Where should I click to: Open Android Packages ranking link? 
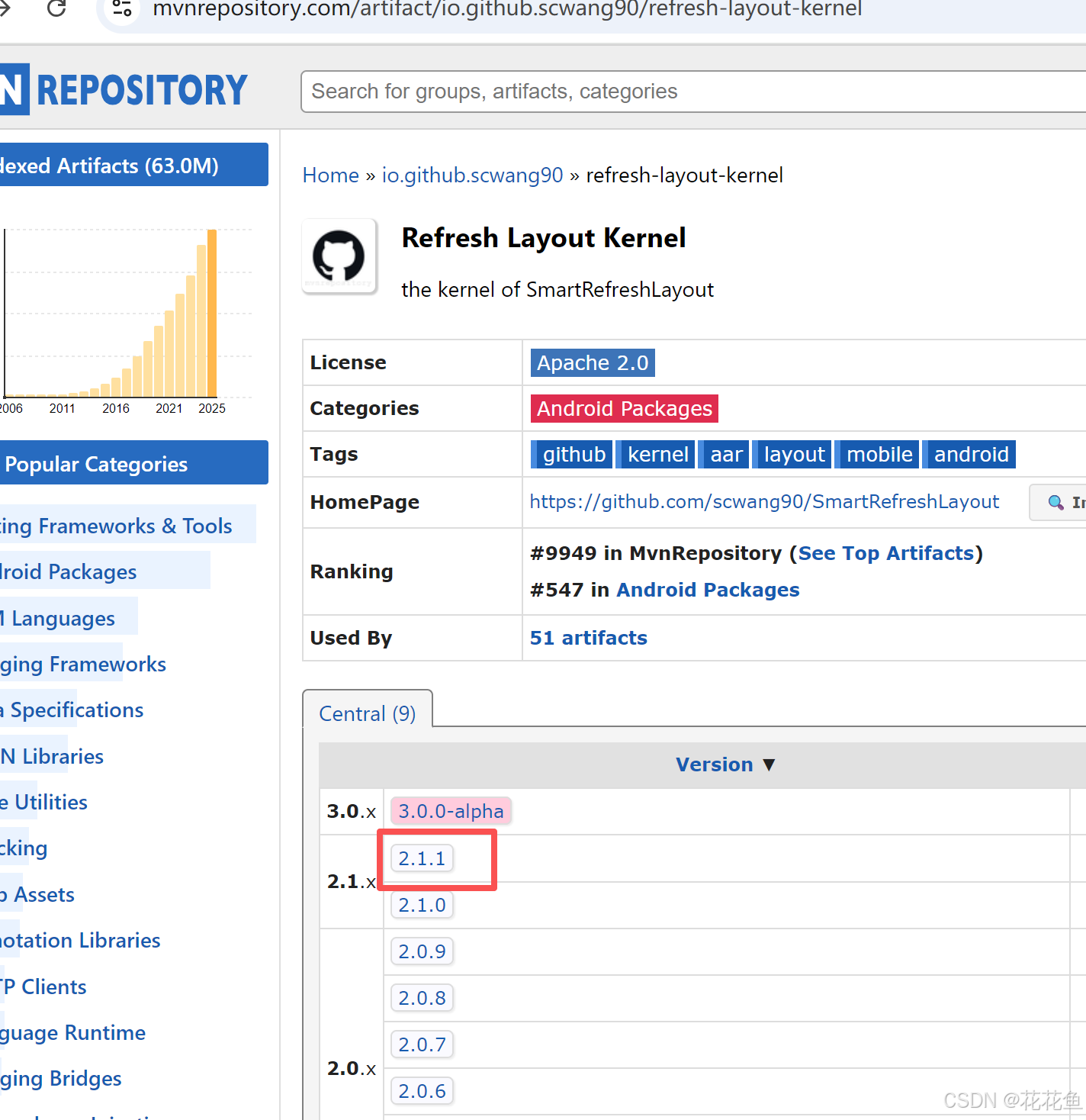click(708, 590)
